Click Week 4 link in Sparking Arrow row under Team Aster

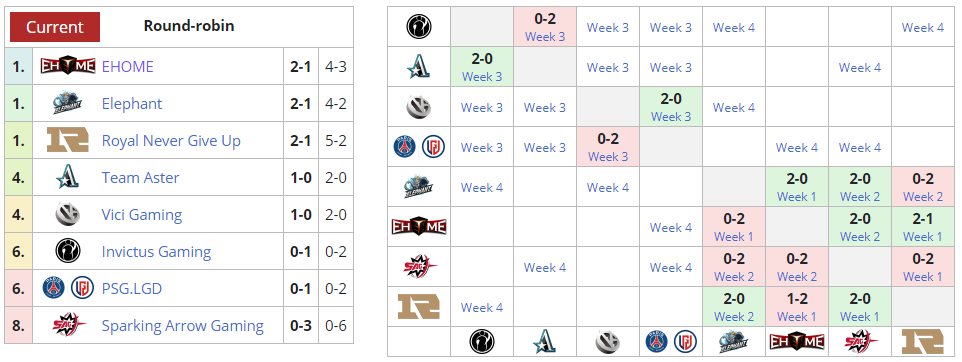coord(545,268)
